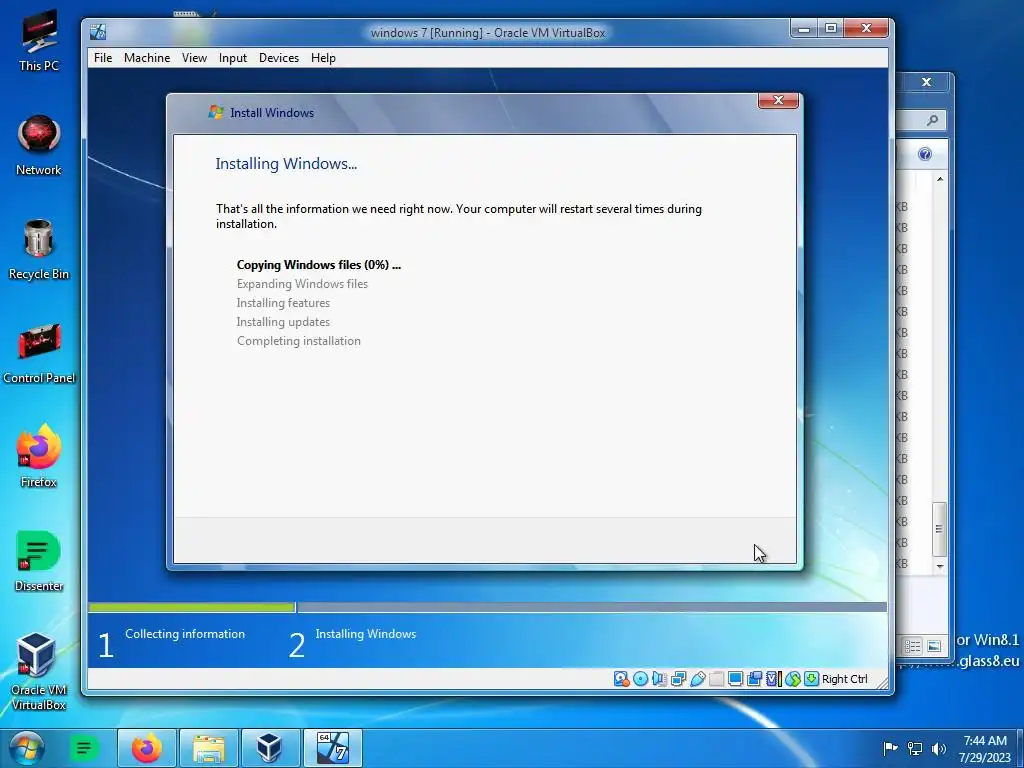Open the Input menu
This screenshot has height=768, width=1024.
(x=232, y=57)
